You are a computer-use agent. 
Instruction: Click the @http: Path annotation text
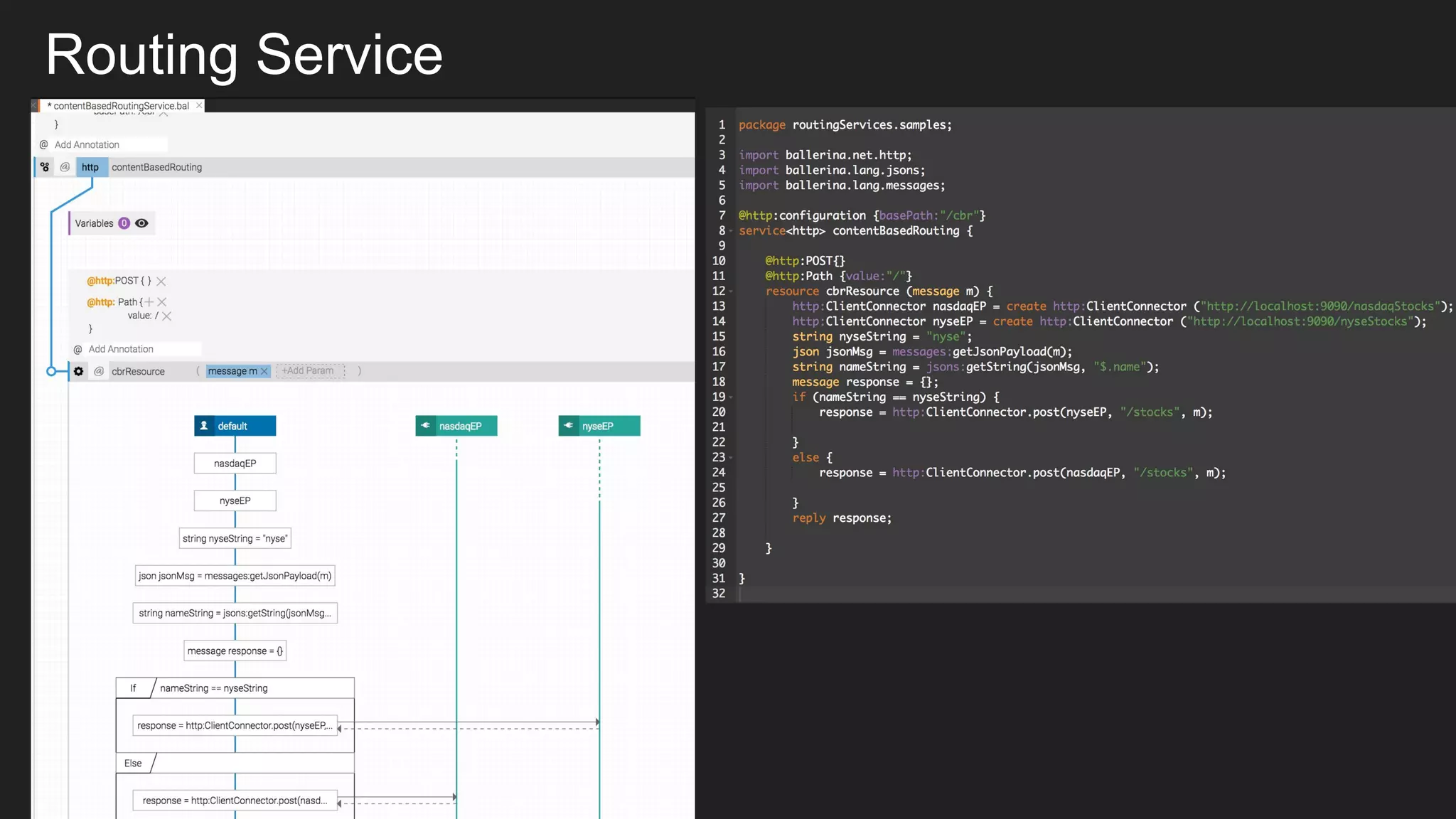pos(114,302)
